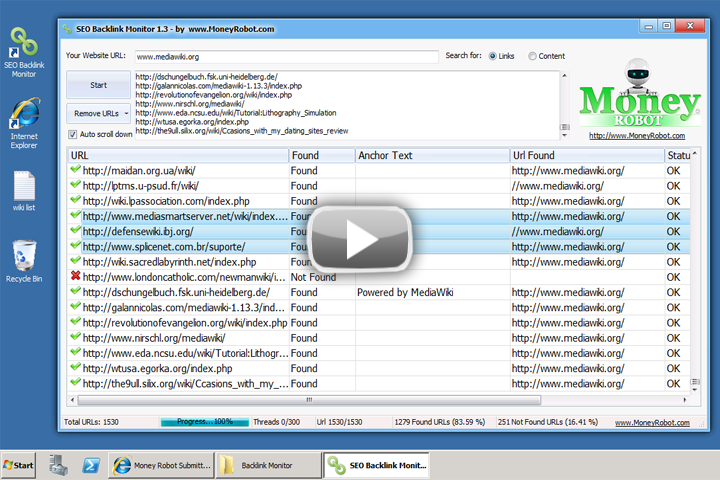
Task: Select the revolutionofevangelion.org row in table
Action: (379, 323)
